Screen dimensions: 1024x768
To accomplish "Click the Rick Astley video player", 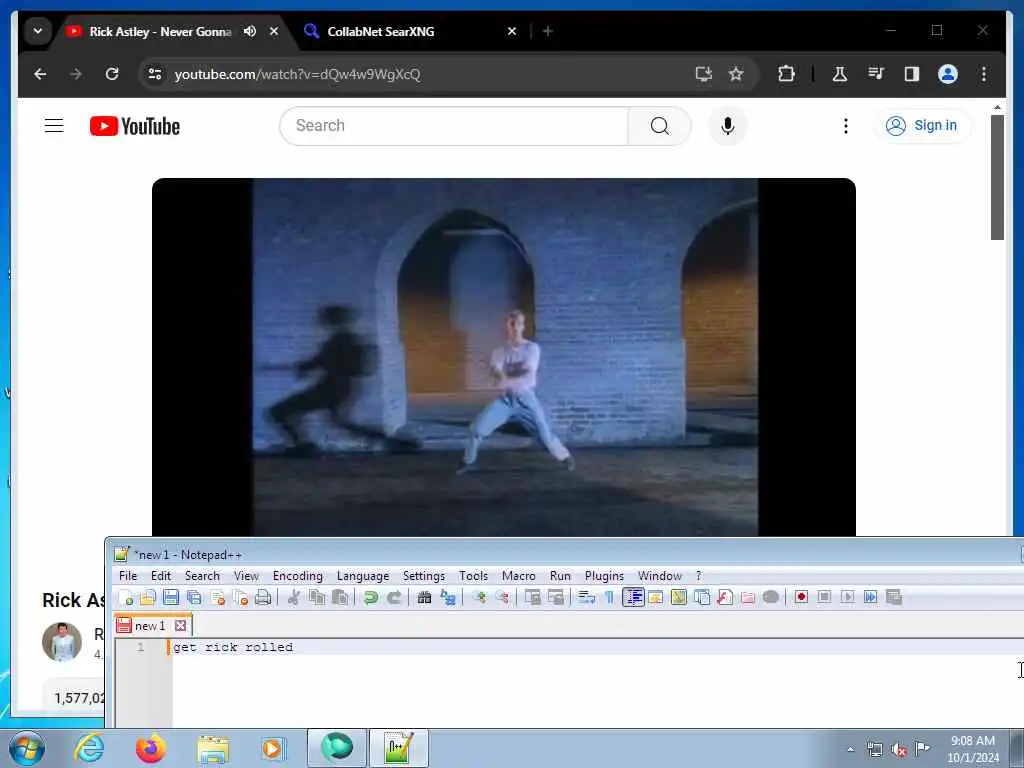I will (504, 357).
